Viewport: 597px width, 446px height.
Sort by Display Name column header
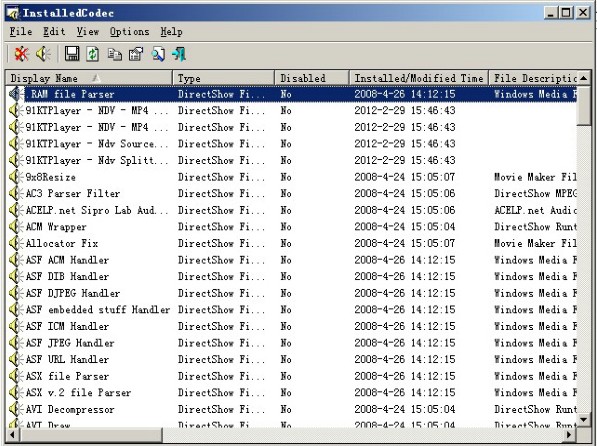89,78
